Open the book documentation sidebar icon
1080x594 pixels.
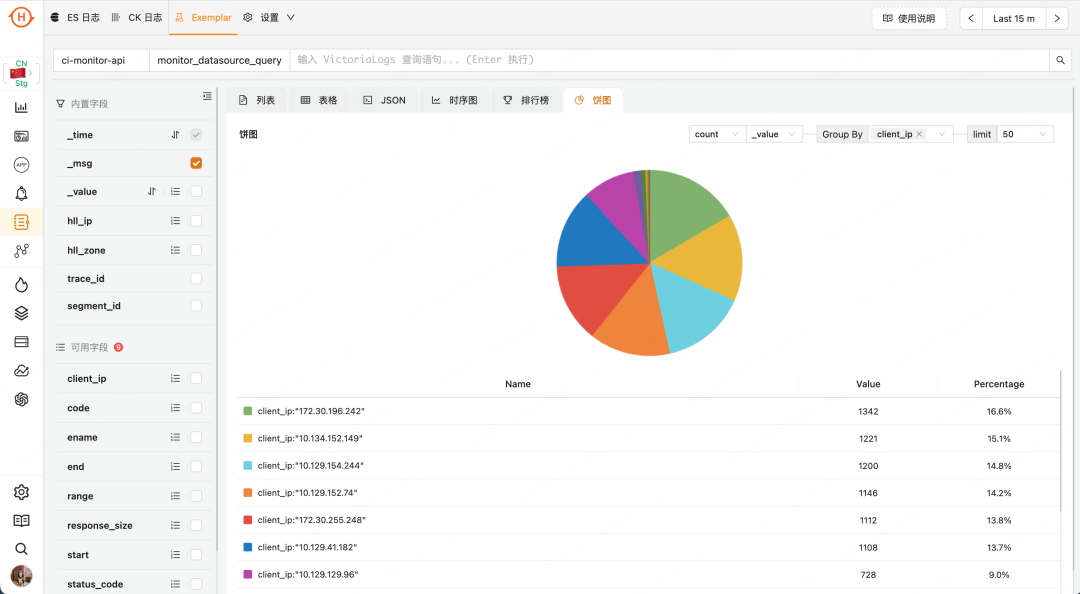pyautogui.click(x=21, y=521)
